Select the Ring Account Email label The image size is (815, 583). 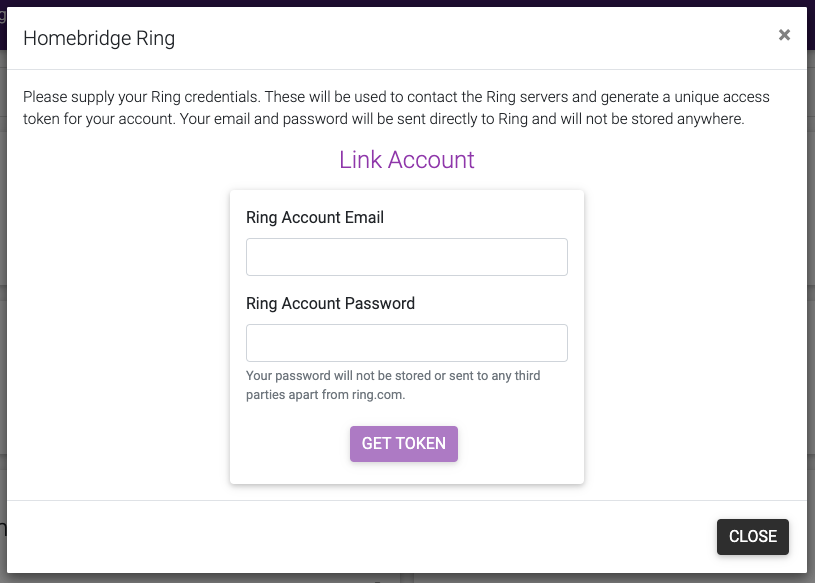tap(315, 217)
